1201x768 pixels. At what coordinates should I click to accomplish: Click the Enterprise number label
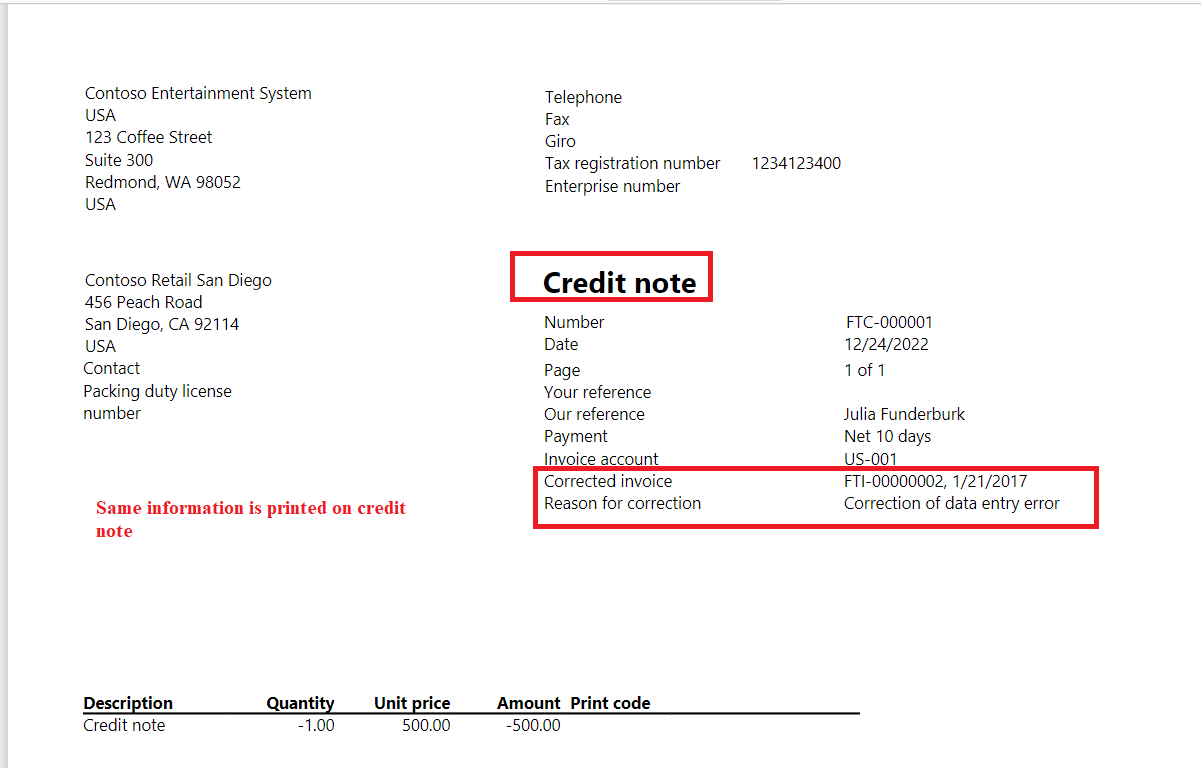tap(612, 186)
